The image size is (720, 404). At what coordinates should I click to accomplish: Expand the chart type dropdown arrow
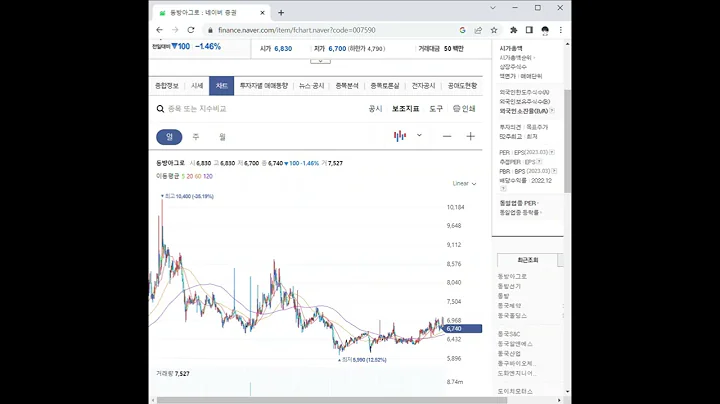[x=419, y=135]
